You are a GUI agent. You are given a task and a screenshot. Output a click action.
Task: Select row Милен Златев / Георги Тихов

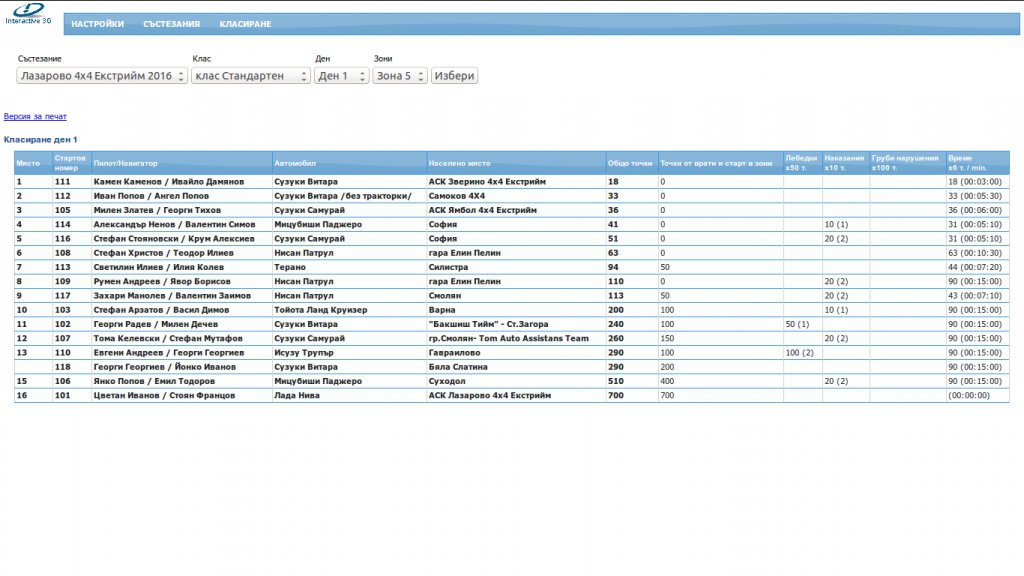[511, 210]
